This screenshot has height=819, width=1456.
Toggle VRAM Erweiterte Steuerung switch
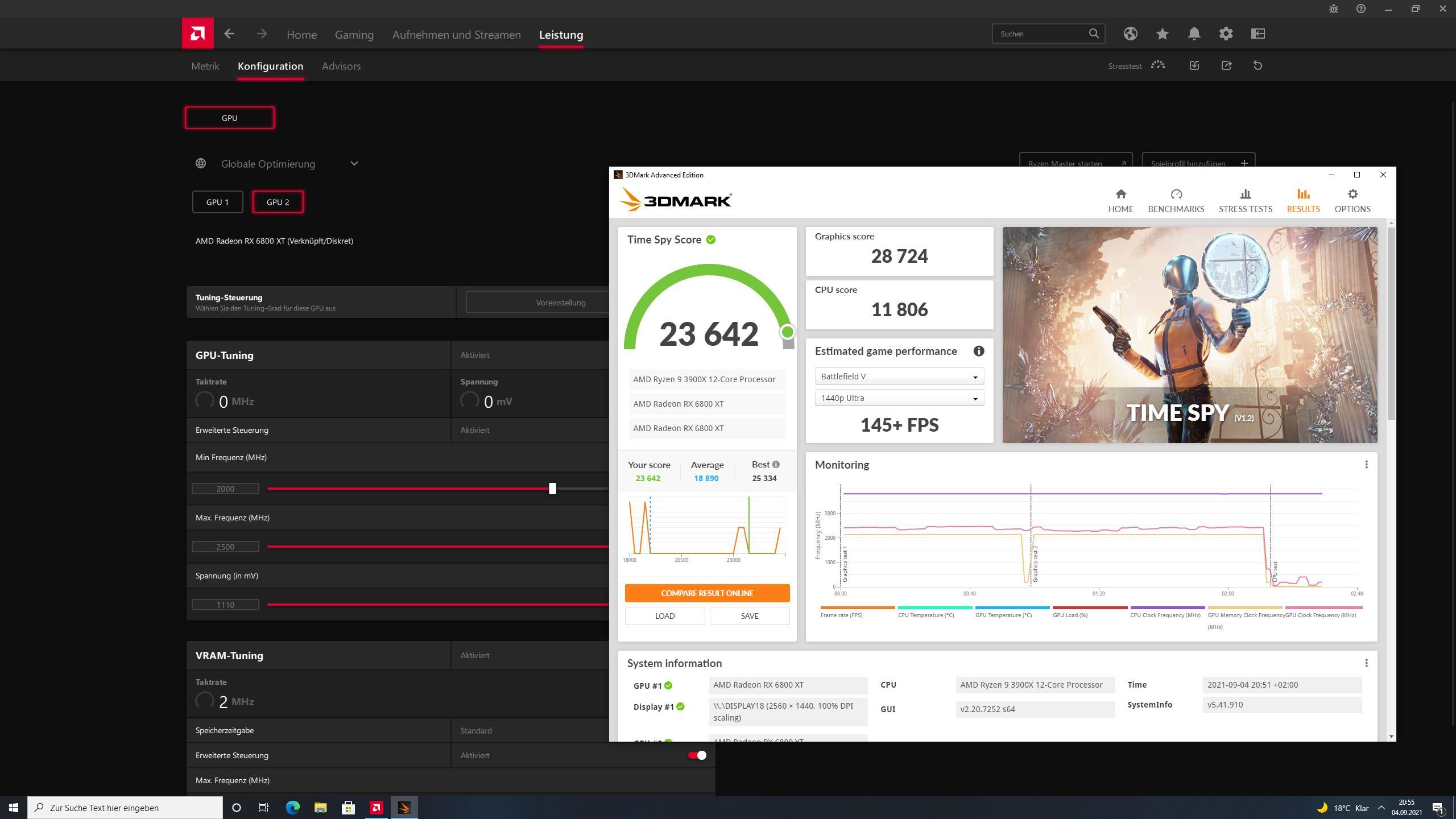pos(697,755)
